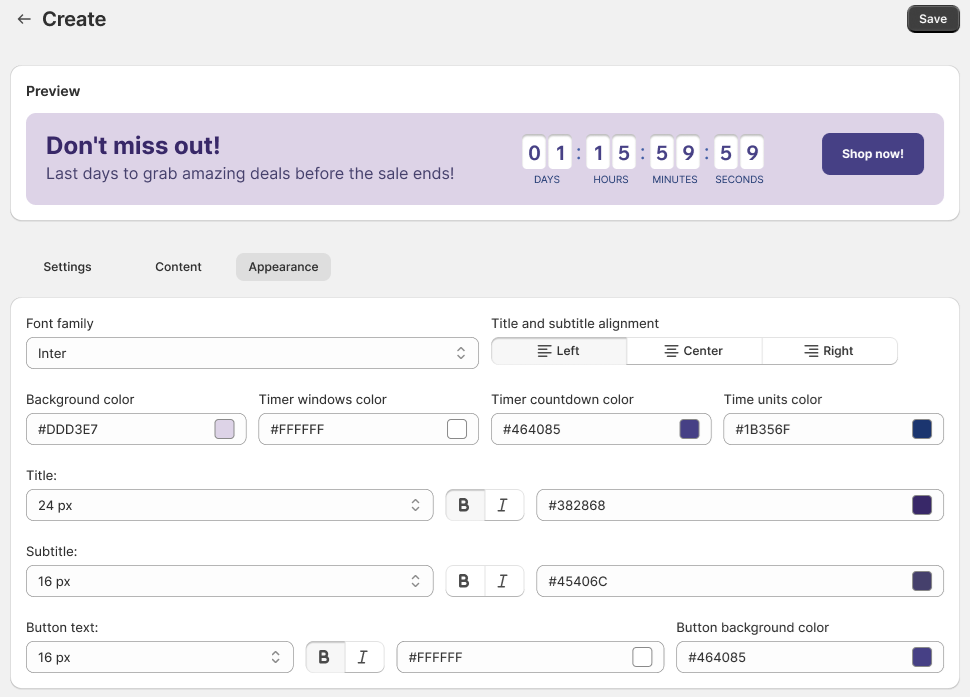
Task: Click the Save button
Action: (932, 19)
